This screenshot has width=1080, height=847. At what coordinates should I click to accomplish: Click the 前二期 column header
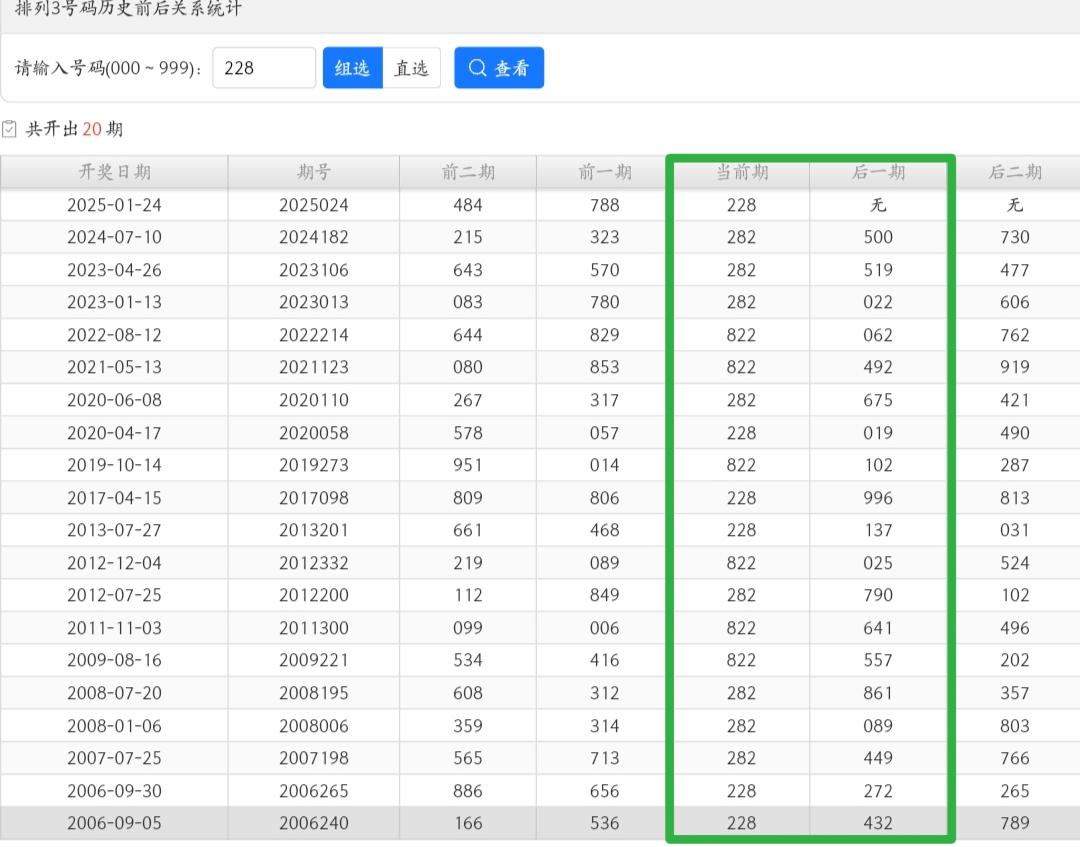pos(467,172)
